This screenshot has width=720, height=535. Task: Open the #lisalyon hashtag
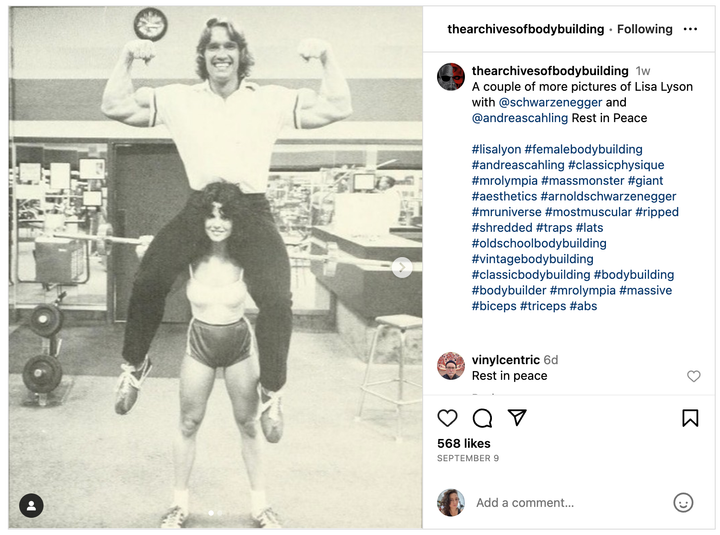[x=496, y=149]
